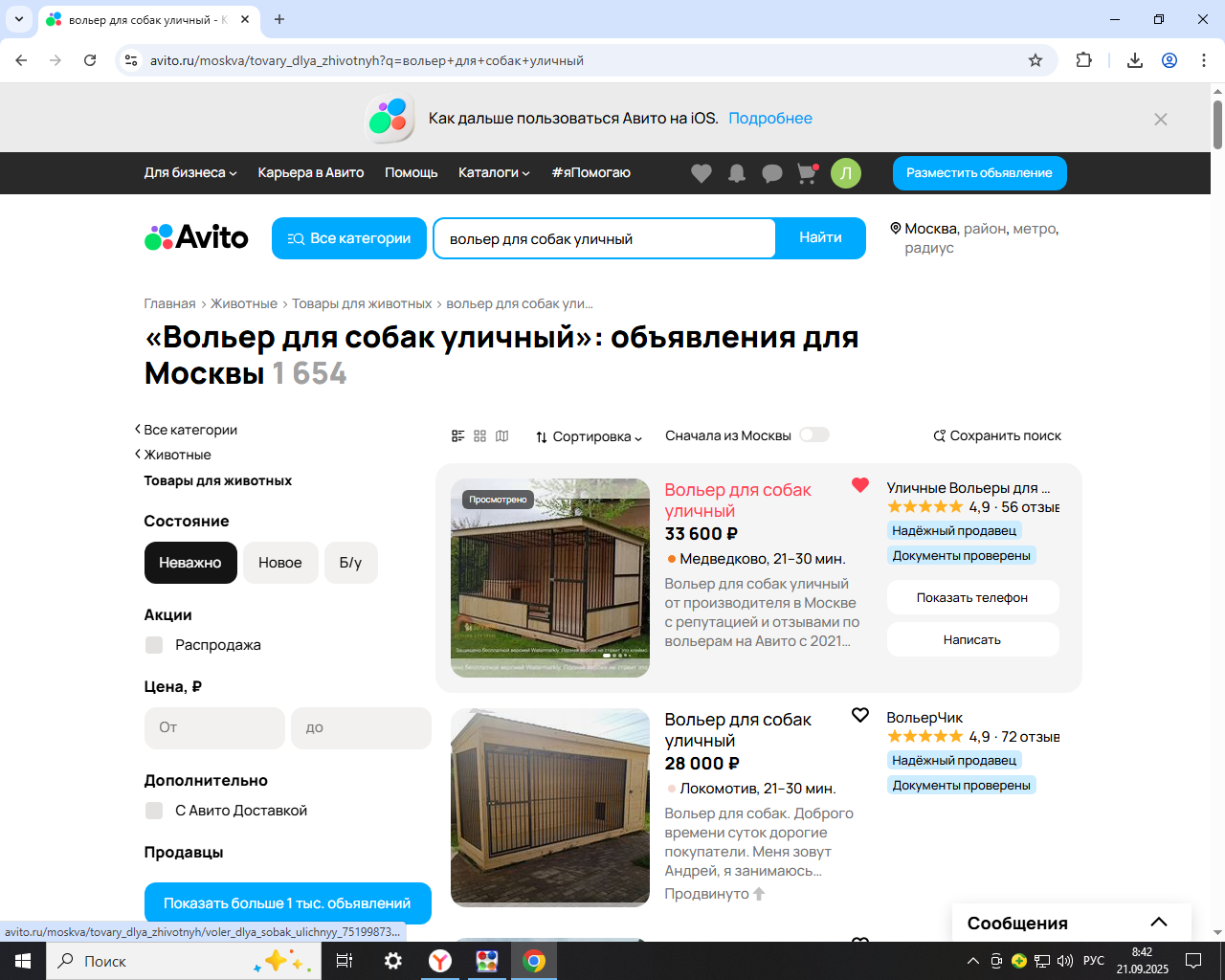Select 'Новое' condition option

coord(280,563)
